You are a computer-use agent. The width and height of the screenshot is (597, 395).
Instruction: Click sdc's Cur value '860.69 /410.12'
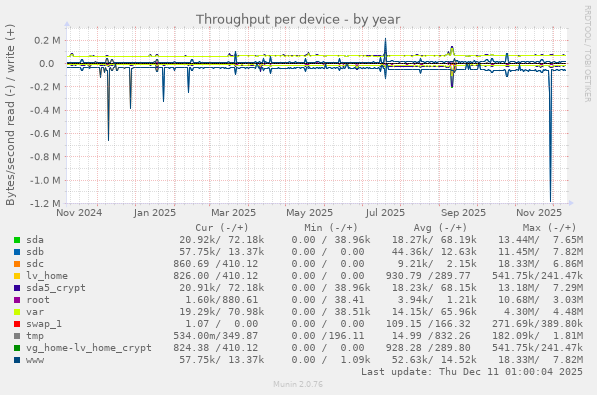[215, 264]
